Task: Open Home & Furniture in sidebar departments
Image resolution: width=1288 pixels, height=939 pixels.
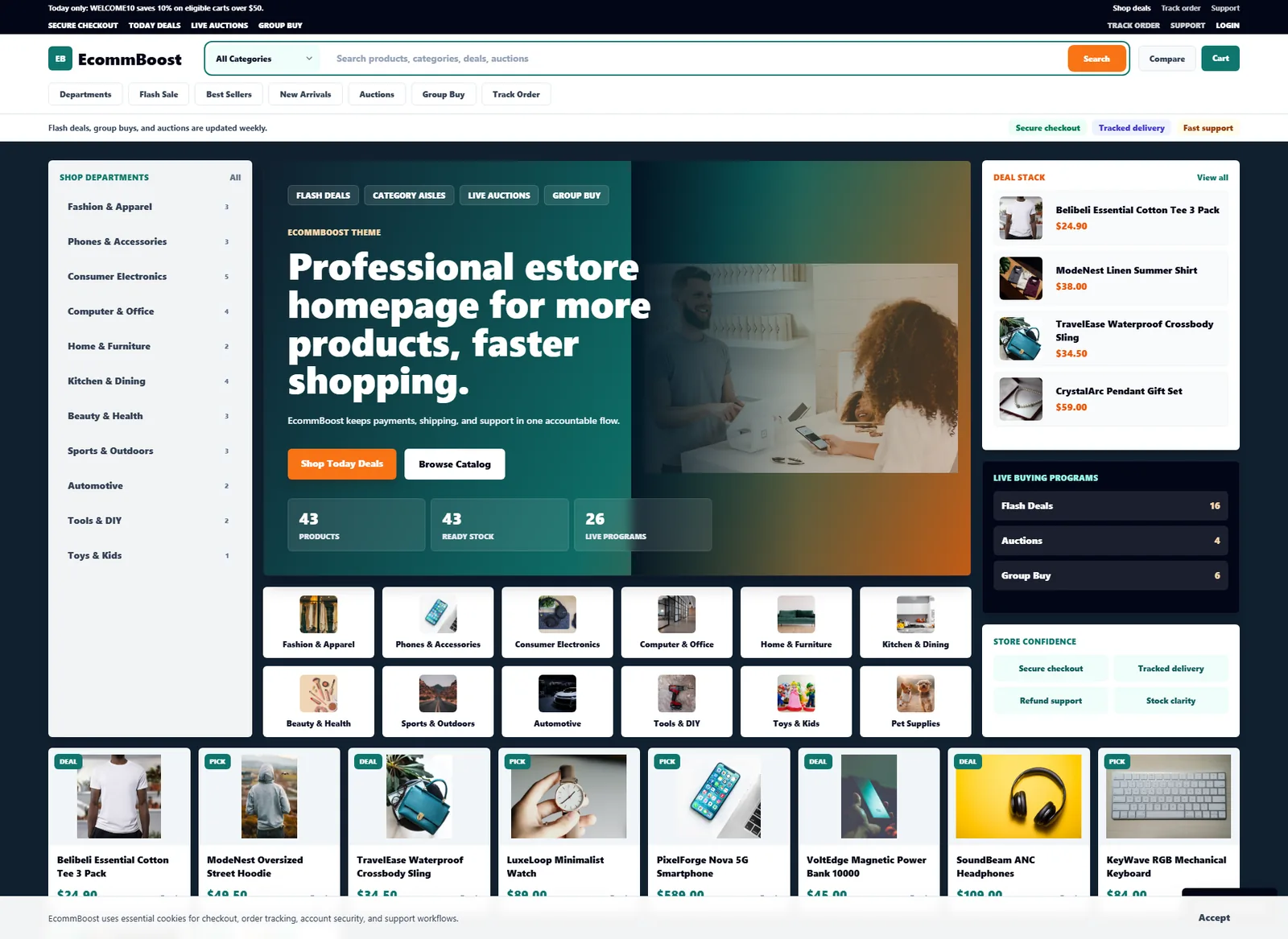Action: pos(148,346)
